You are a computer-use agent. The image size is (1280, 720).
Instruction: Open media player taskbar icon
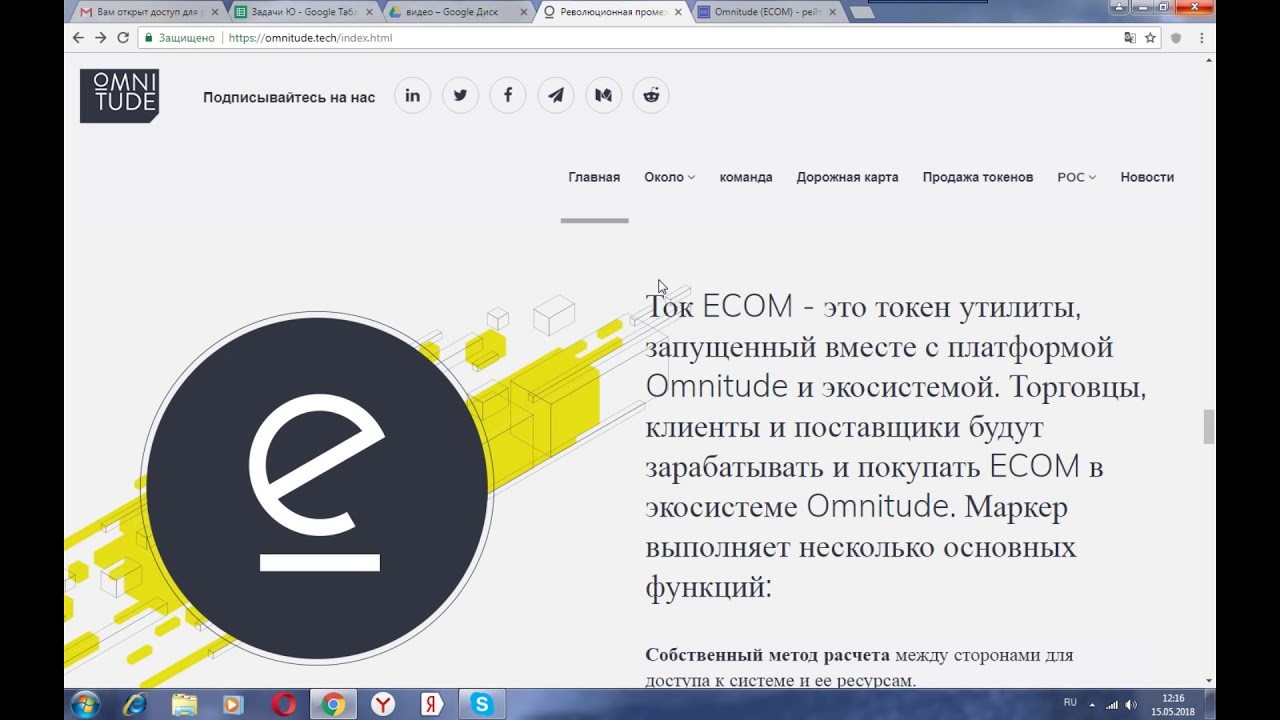[233, 705]
